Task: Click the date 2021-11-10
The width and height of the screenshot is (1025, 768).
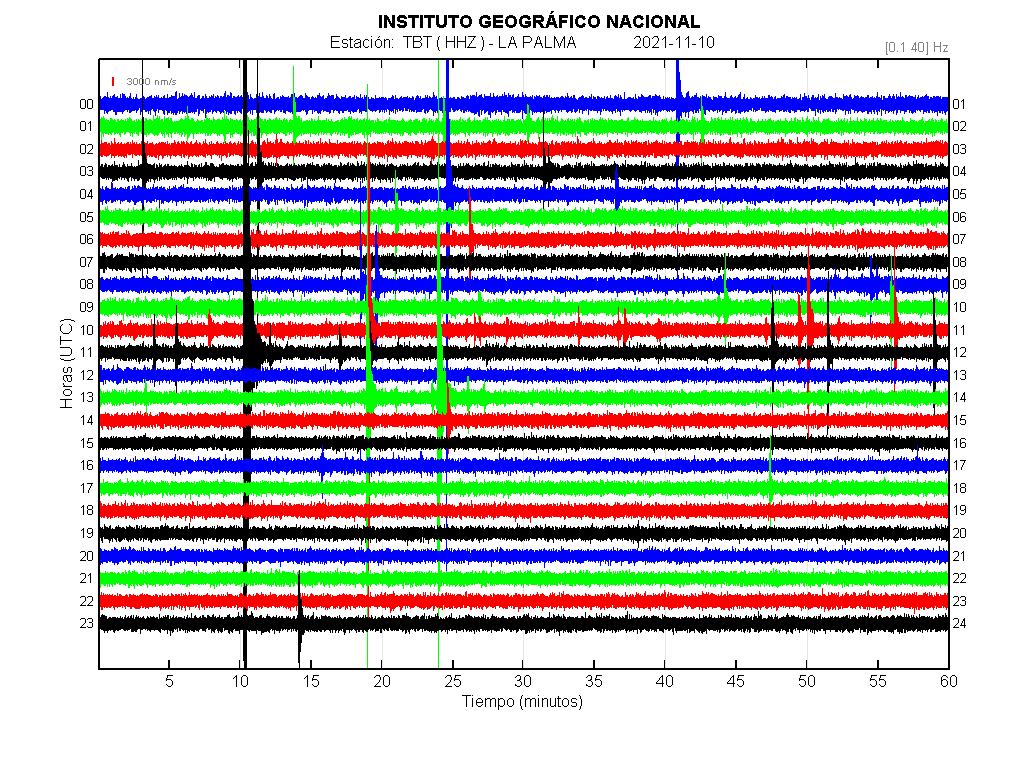Action: click(x=673, y=43)
